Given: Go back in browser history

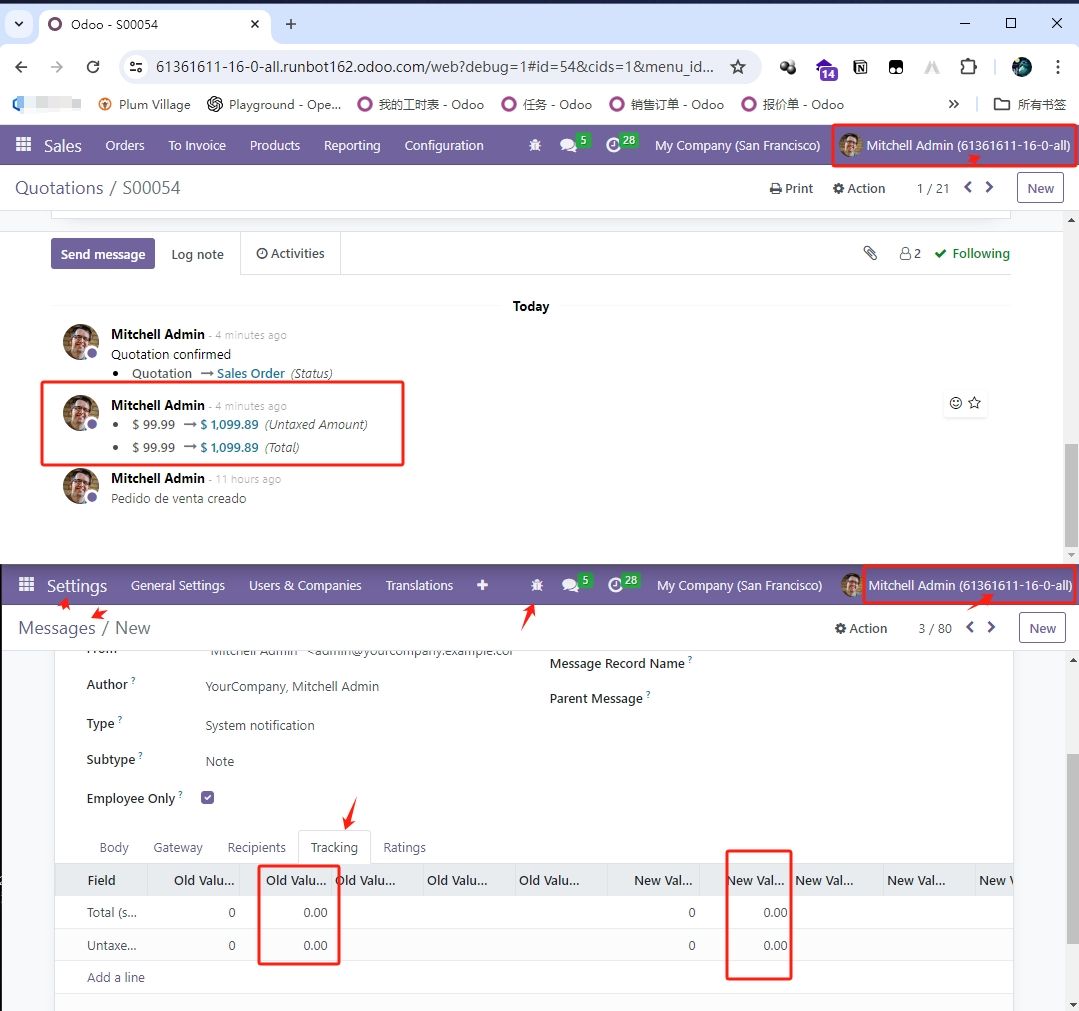Looking at the screenshot, I should tap(21, 67).
